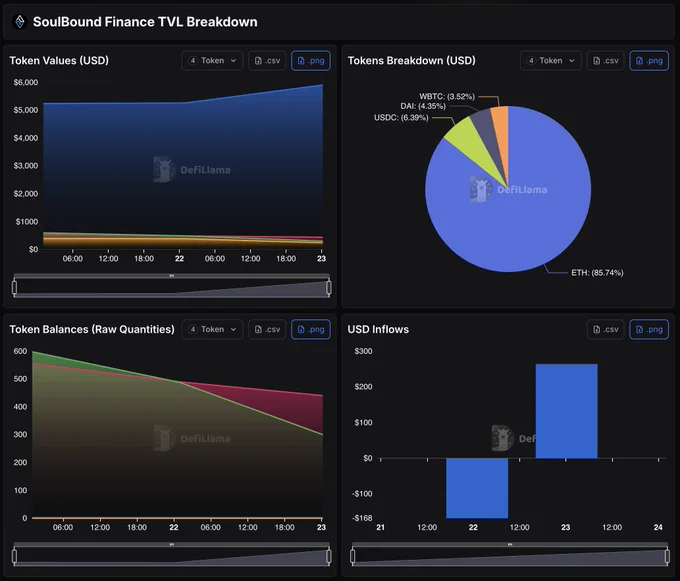680x581 pixels.
Task: Click right zoom handle of Token Values range slider
Action: [x=329, y=287]
